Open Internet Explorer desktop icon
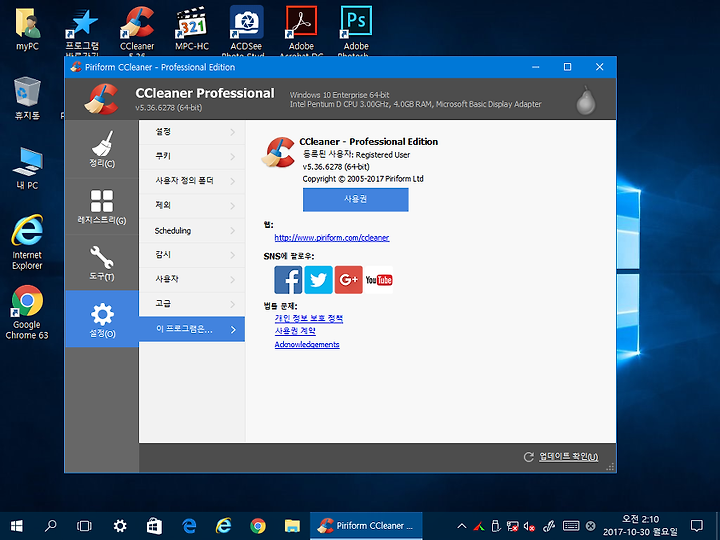Viewport: 720px width, 540px height. tap(27, 242)
